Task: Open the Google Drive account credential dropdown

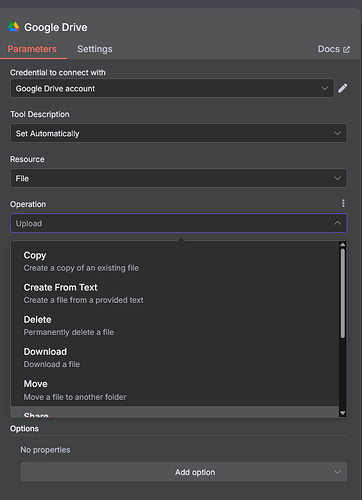Action: pyautogui.click(x=172, y=88)
